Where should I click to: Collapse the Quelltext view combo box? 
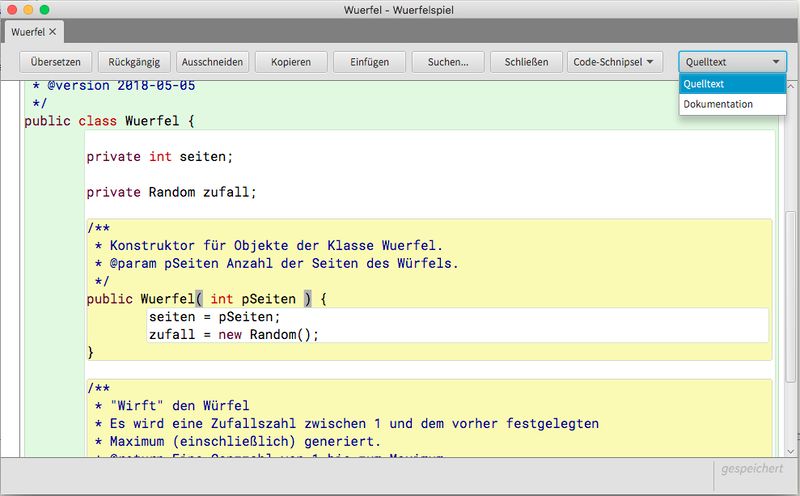[x=733, y=62]
